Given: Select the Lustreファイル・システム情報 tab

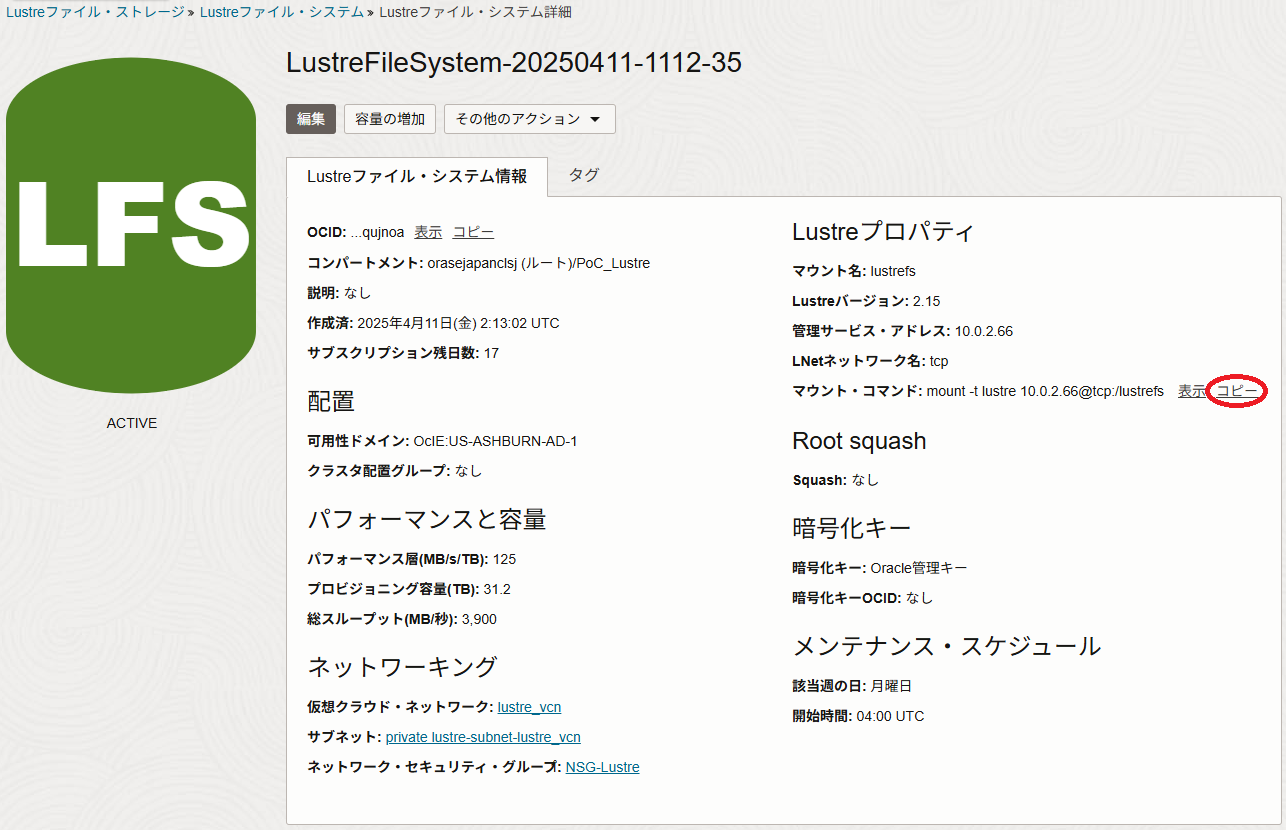Looking at the screenshot, I should click(x=417, y=176).
